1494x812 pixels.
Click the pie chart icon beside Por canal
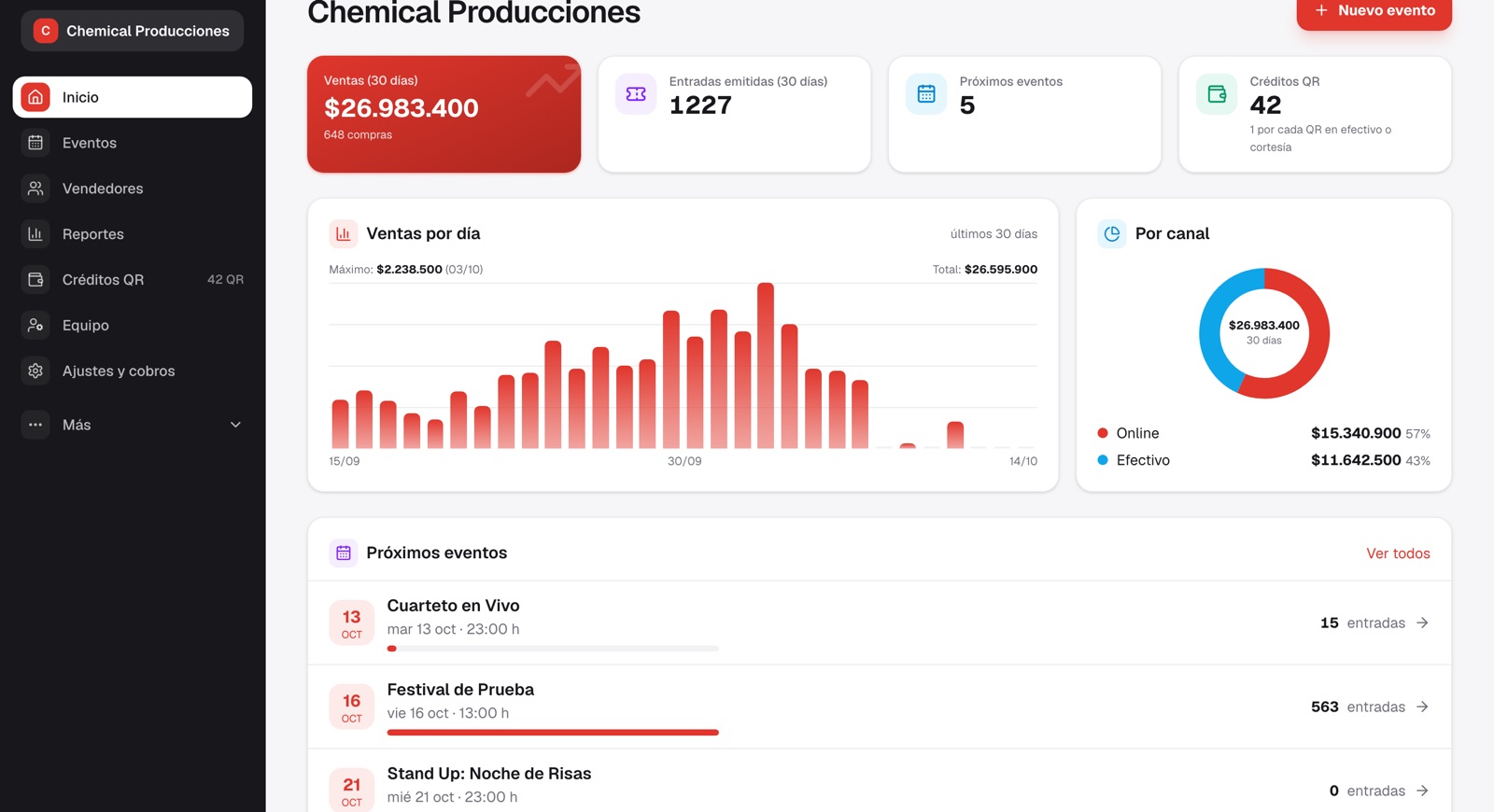click(x=1112, y=234)
